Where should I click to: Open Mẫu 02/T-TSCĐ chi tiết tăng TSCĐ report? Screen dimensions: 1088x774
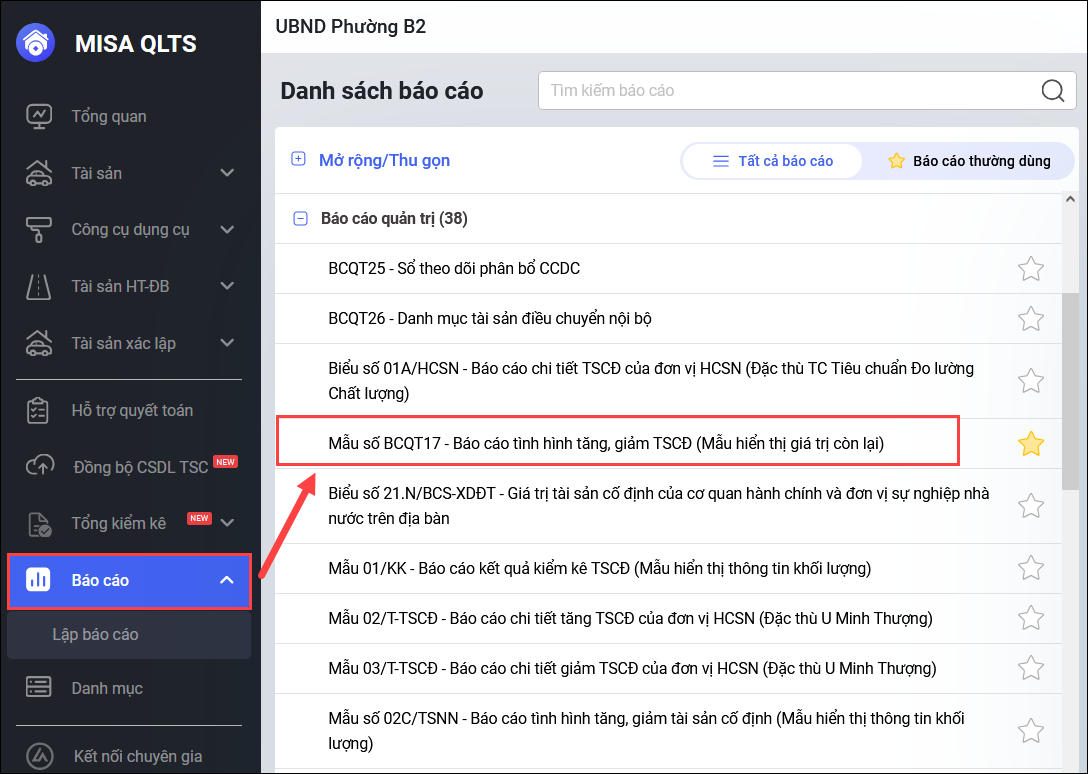(630, 618)
